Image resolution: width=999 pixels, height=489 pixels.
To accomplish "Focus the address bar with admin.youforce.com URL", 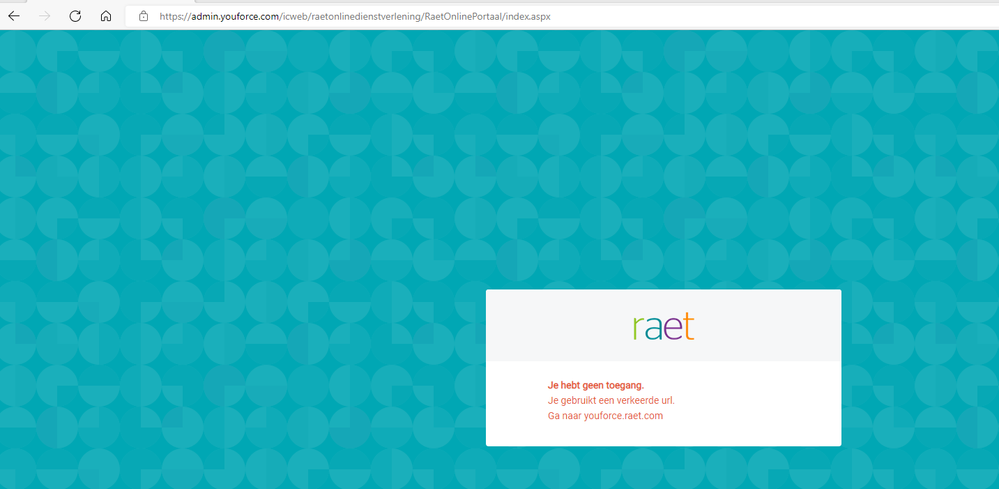I will click(562, 16).
